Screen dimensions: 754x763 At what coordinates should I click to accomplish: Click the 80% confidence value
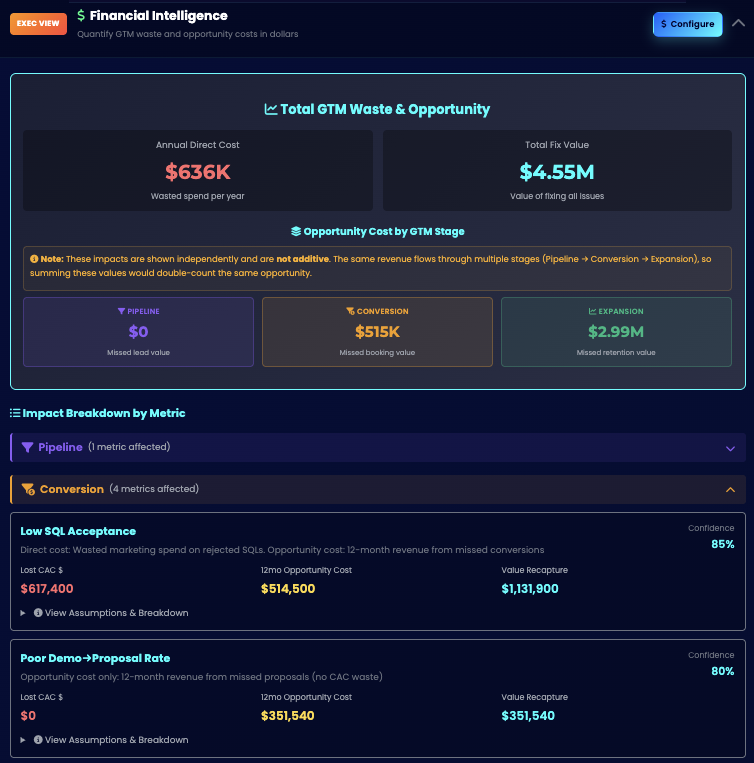click(722, 671)
